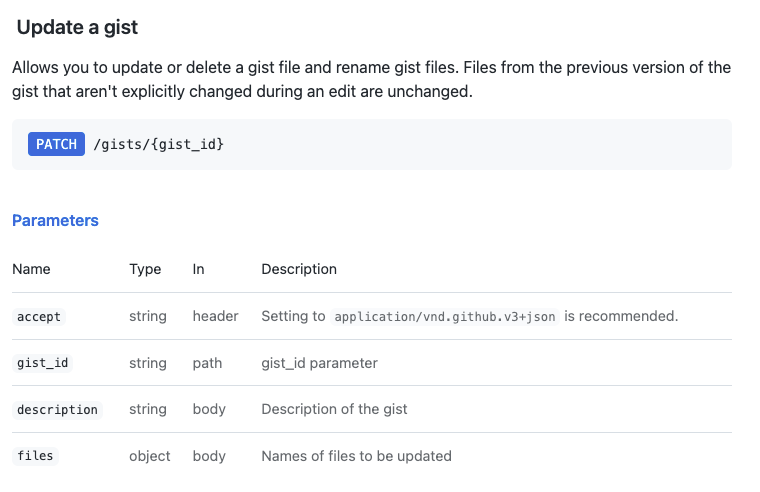Click the Type column header
Screen dimensions: 760x492
(145, 269)
